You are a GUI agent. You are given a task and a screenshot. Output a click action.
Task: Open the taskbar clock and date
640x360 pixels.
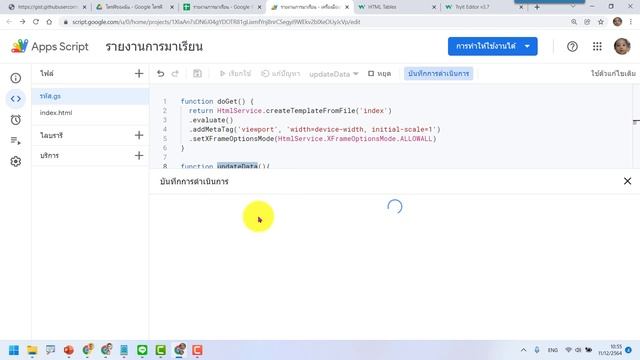pyautogui.click(x=611, y=350)
